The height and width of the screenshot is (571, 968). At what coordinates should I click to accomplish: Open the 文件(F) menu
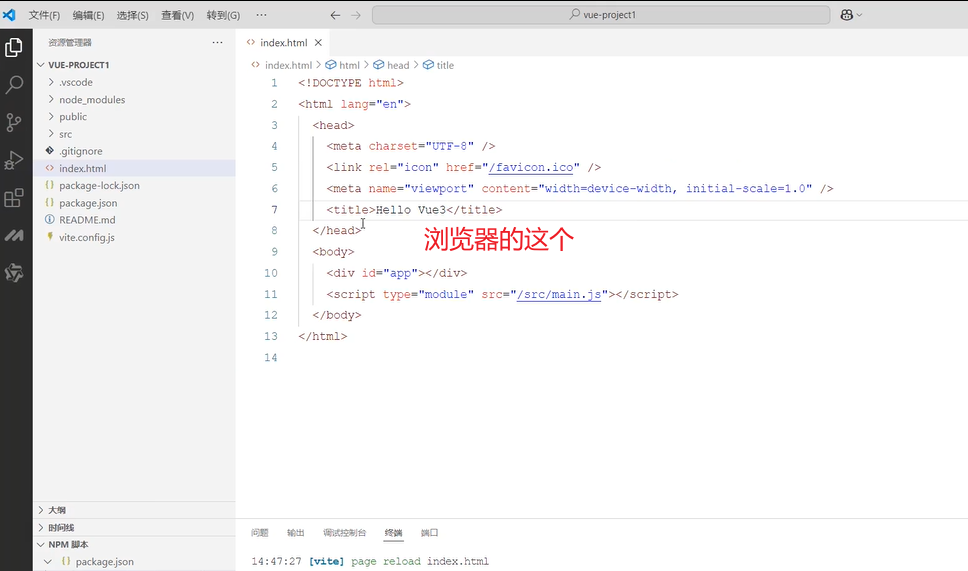click(x=44, y=15)
